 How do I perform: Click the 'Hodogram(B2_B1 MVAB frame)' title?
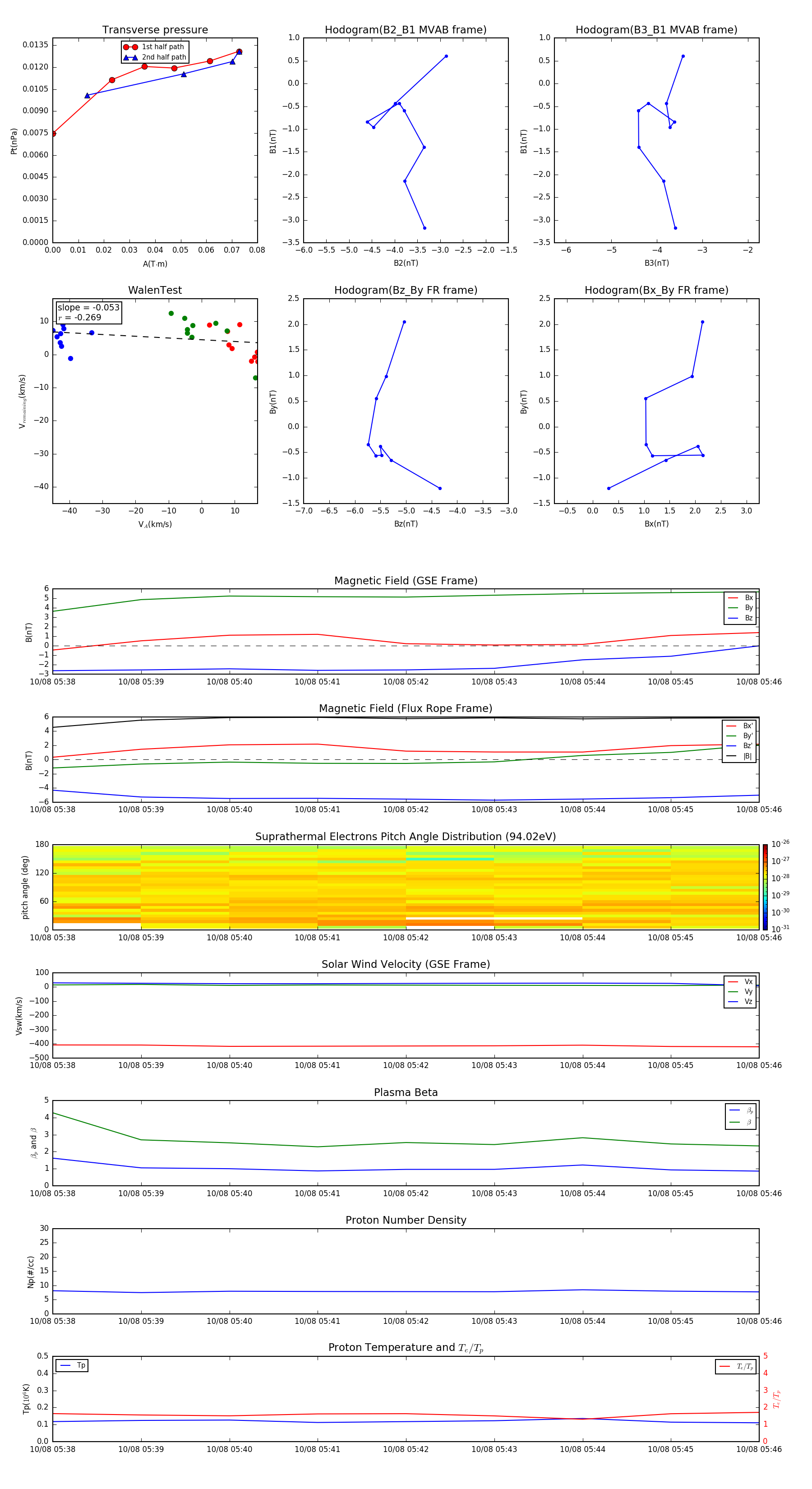click(406, 29)
